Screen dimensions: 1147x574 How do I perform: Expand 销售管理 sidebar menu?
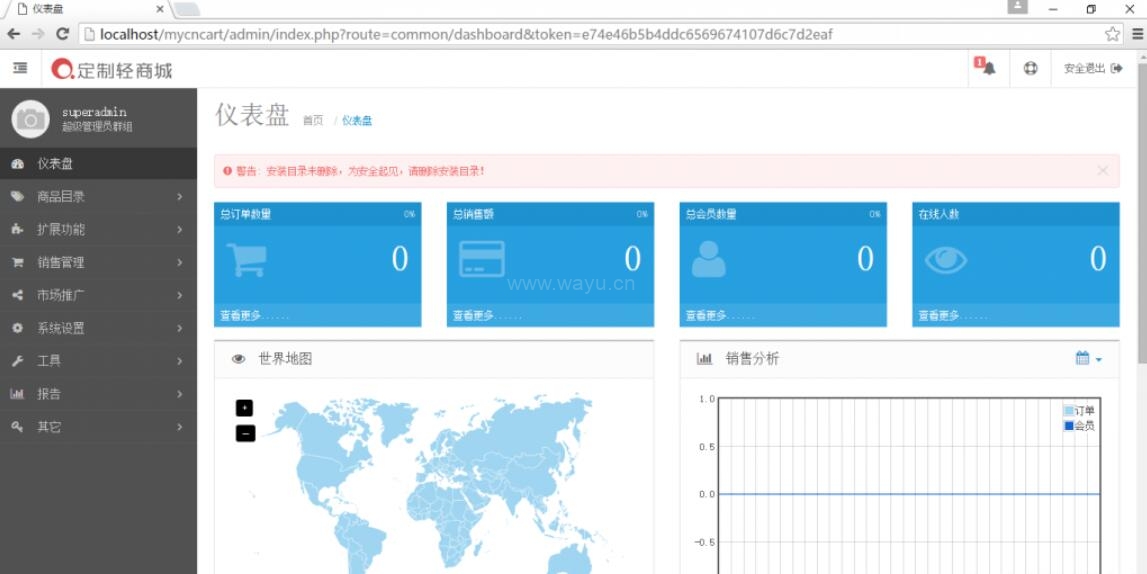pyautogui.click(x=98, y=263)
